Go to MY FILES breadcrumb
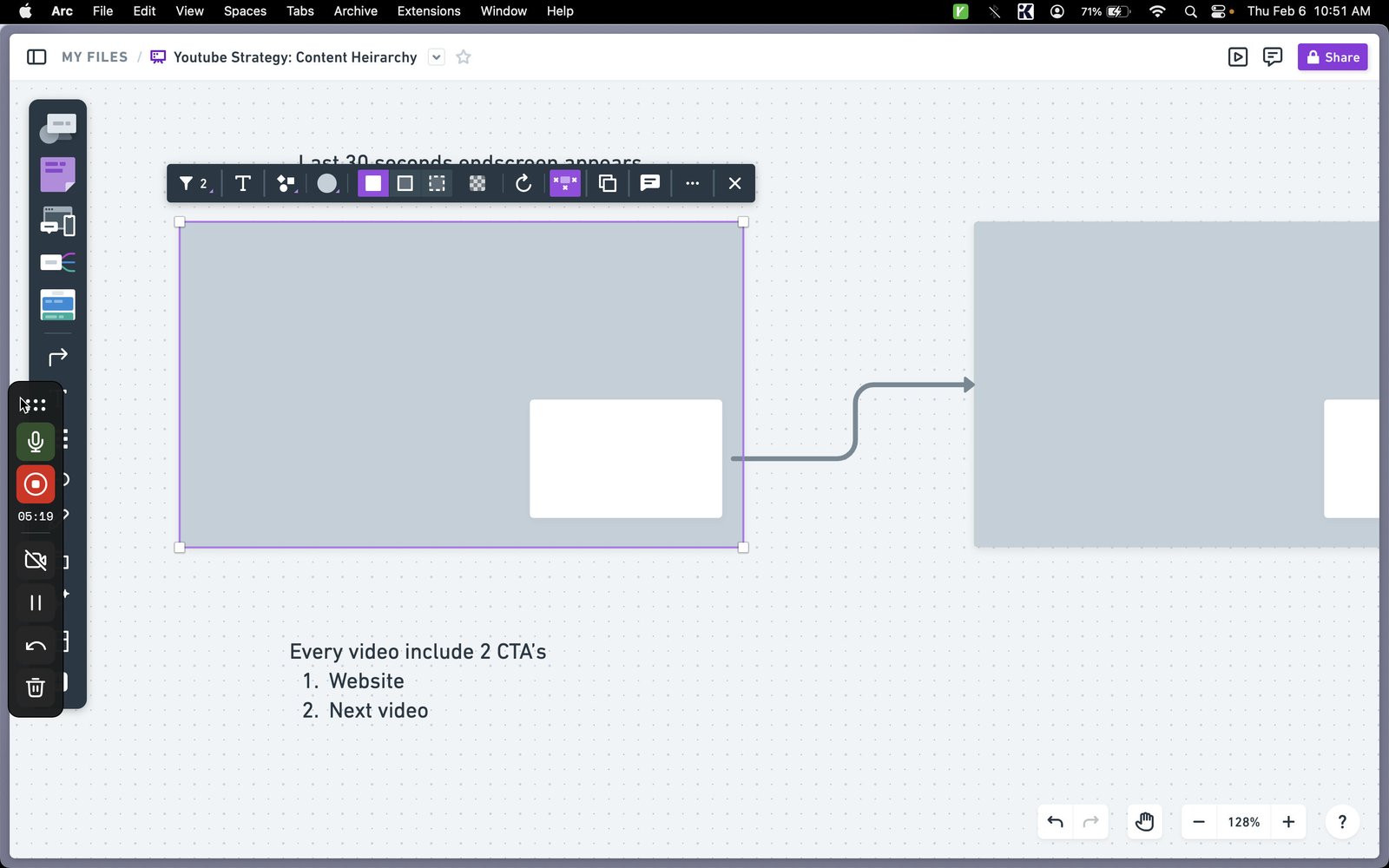This screenshot has width=1389, height=868. tap(95, 57)
